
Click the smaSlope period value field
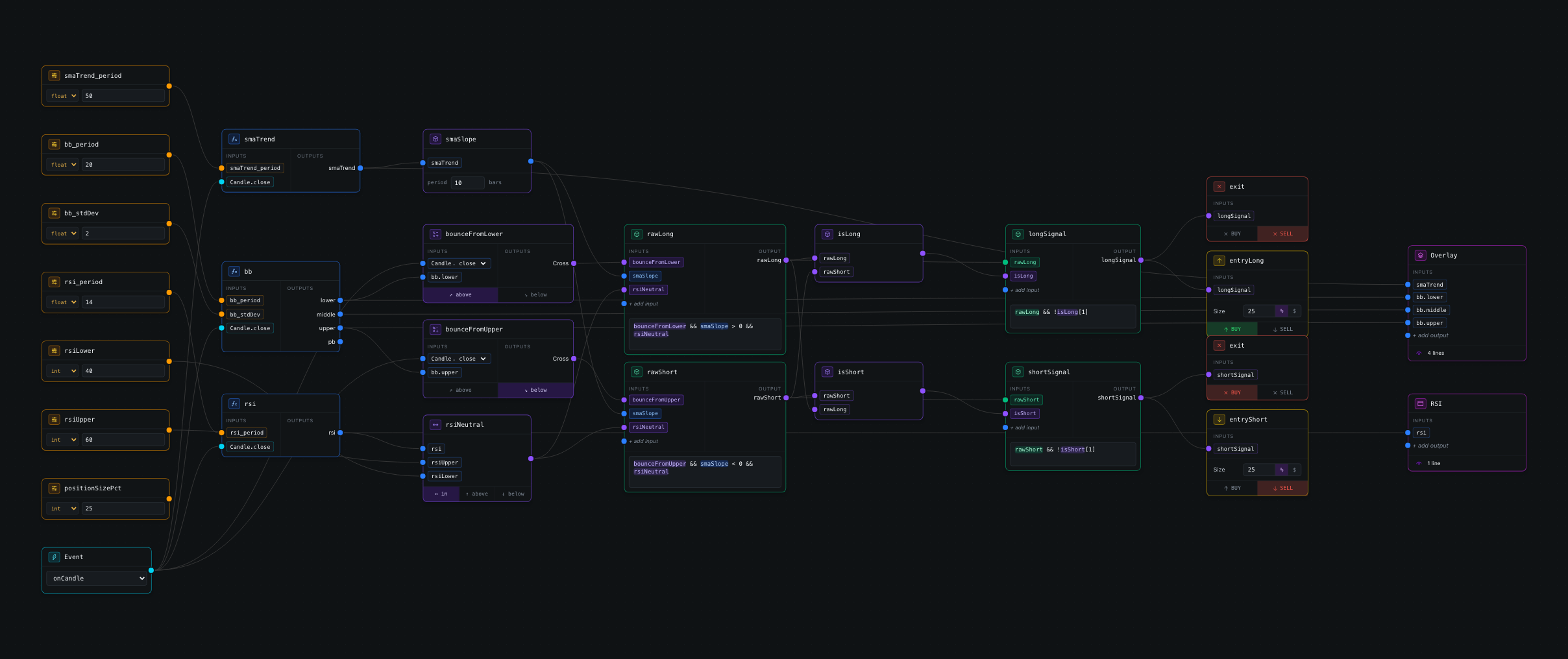[x=468, y=183]
